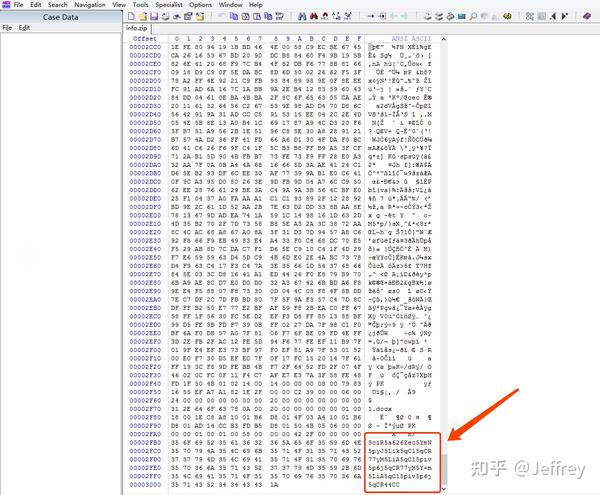600x495 pixels.
Task: Open the main Edit menu
Action: pyautogui.click(x=36, y=5)
